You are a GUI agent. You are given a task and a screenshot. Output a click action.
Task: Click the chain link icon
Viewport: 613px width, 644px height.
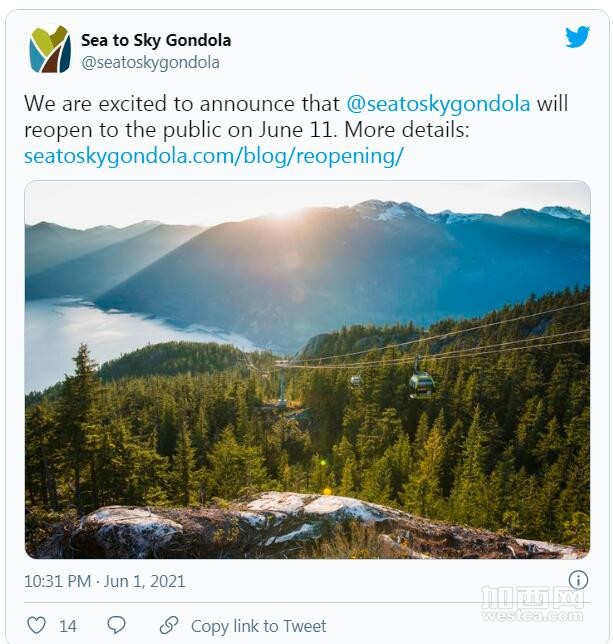click(169, 625)
